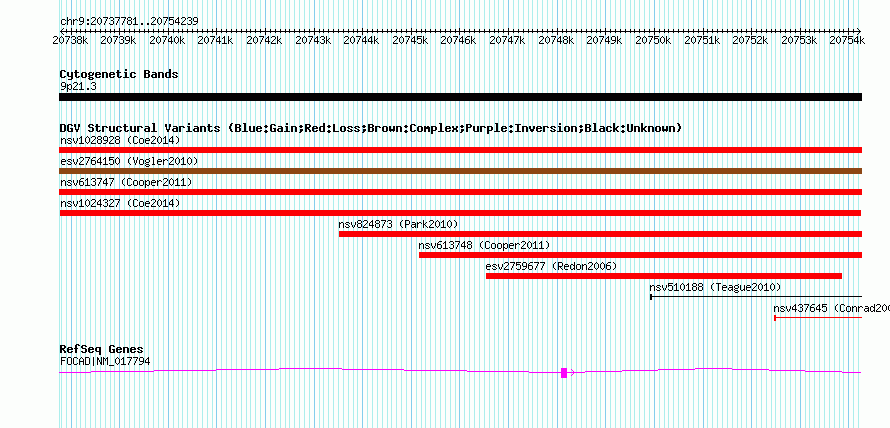Image resolution: width=890 pixels, height=428 pixels.
Task: Click the nsv613747 (Cooper2011) red bar
Action: [x=460, y=192]
